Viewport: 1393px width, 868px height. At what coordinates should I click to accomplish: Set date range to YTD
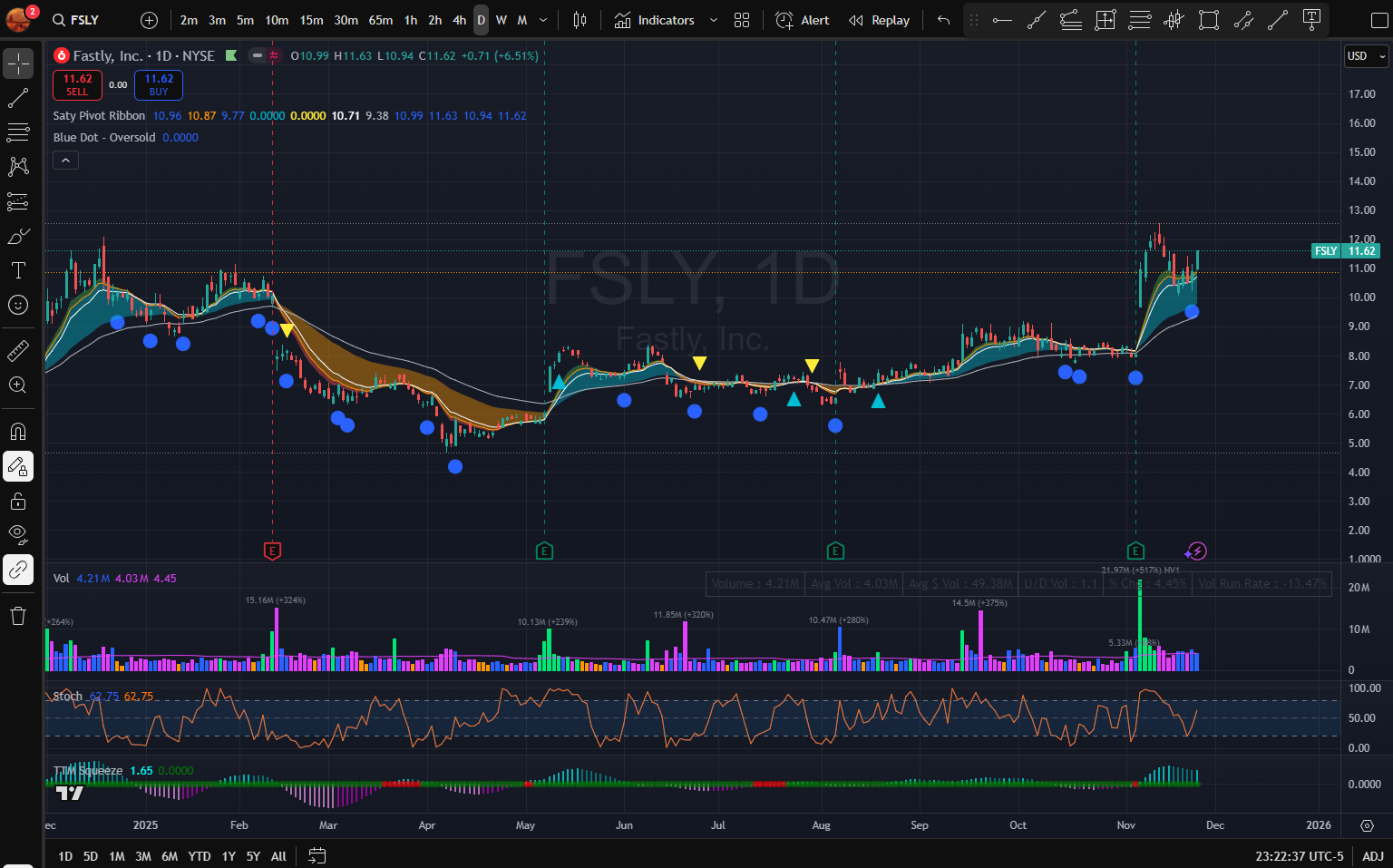click(200, 856)
